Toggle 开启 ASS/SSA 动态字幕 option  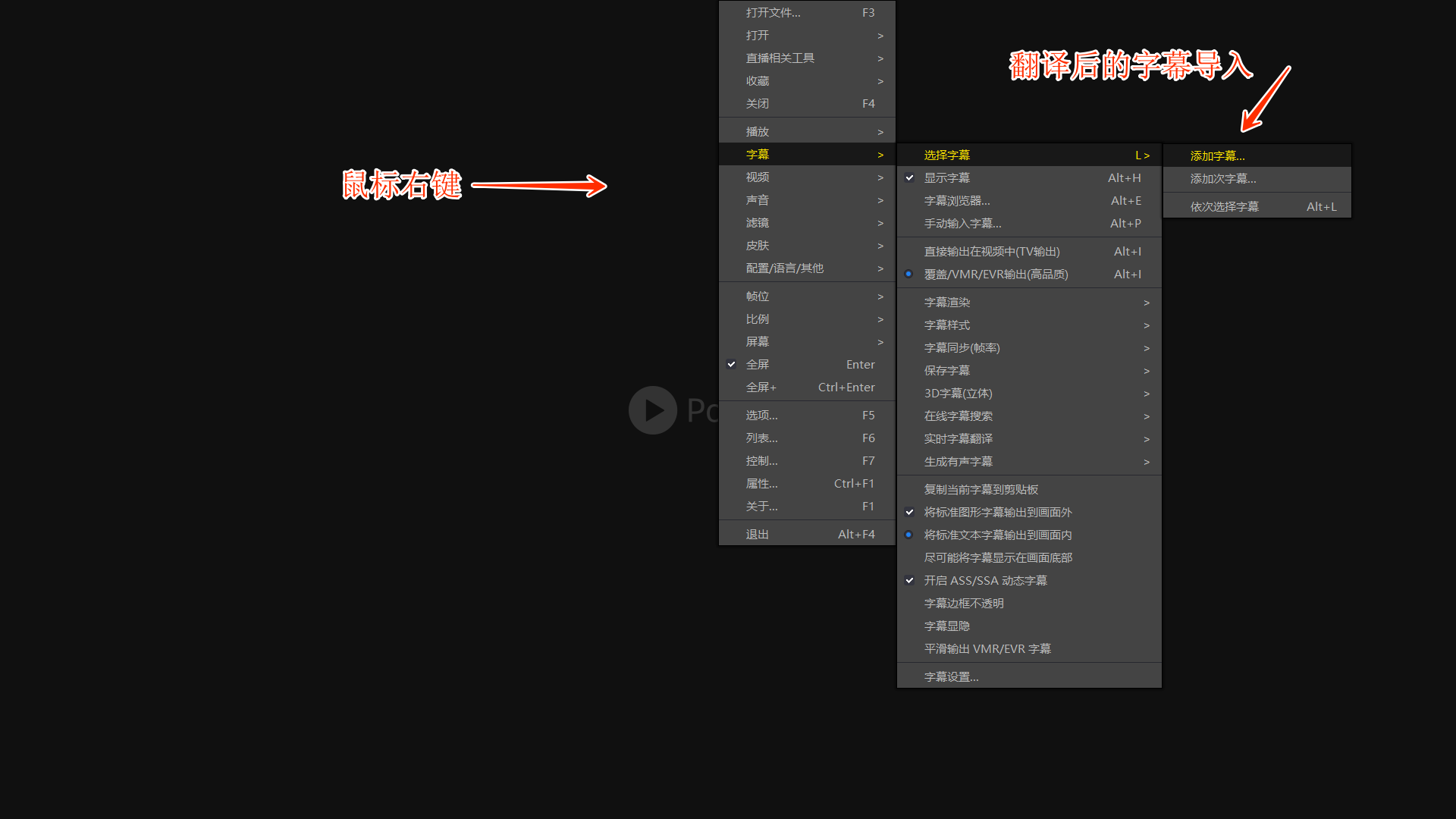click(984, 581)
